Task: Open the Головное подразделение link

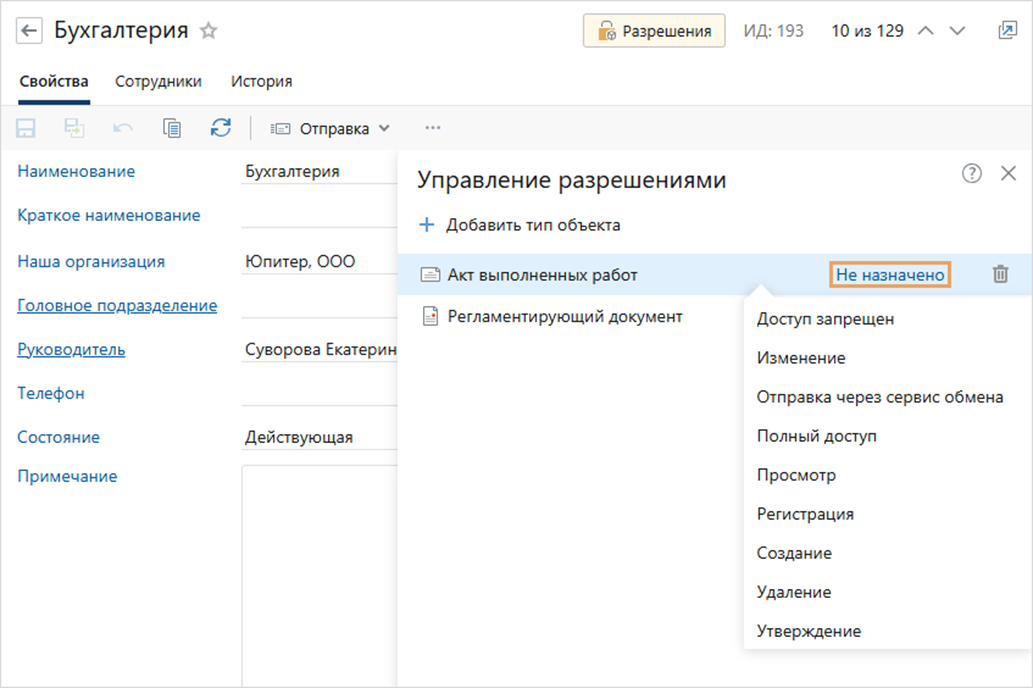Action: [117, 305]
